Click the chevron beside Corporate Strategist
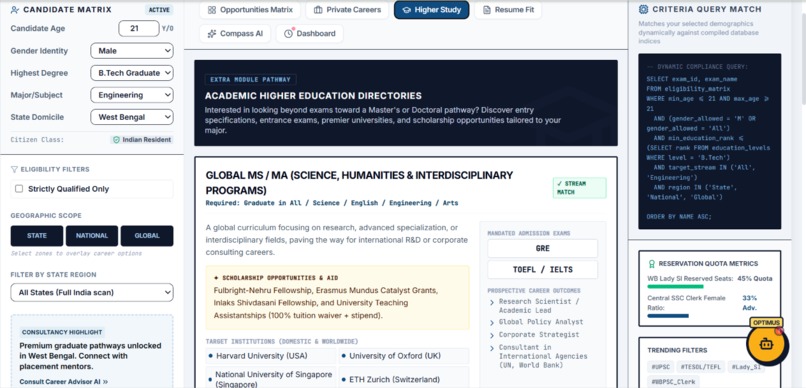 (x=492, y=335)
